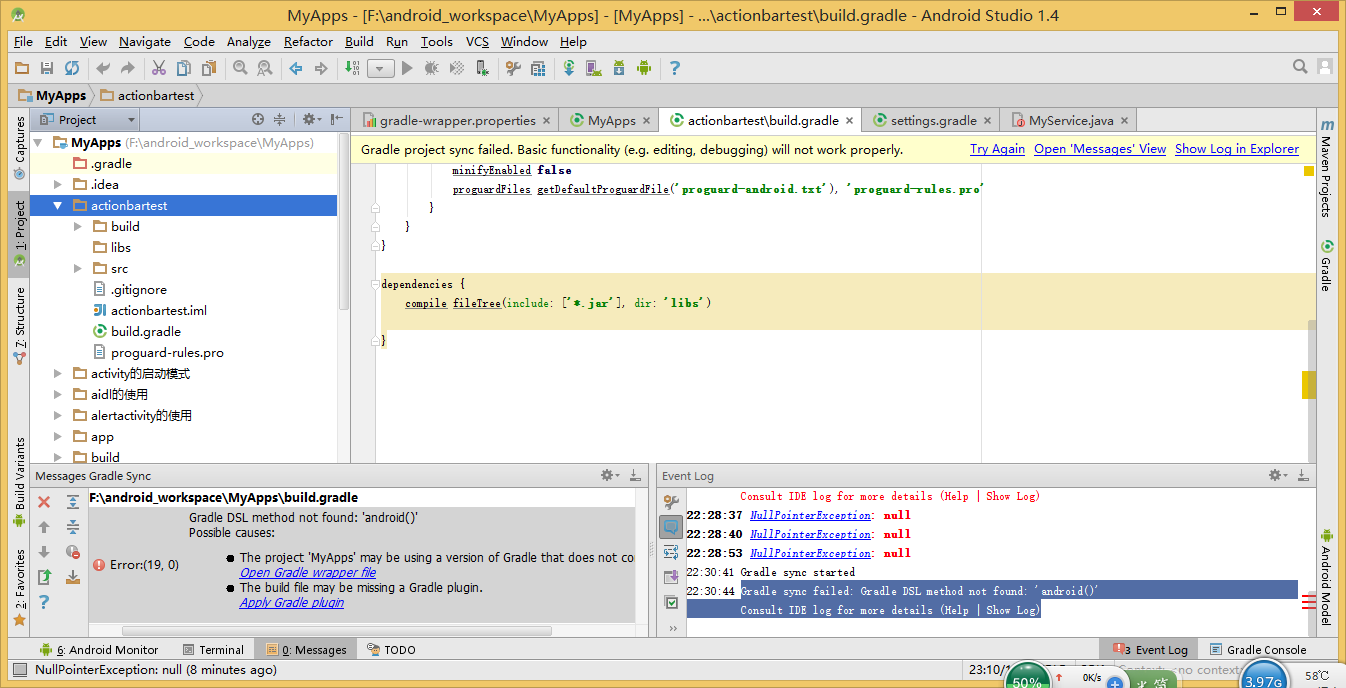
Task: Close the Messages Gradle Sync red X icon
Action: [44, 502]
